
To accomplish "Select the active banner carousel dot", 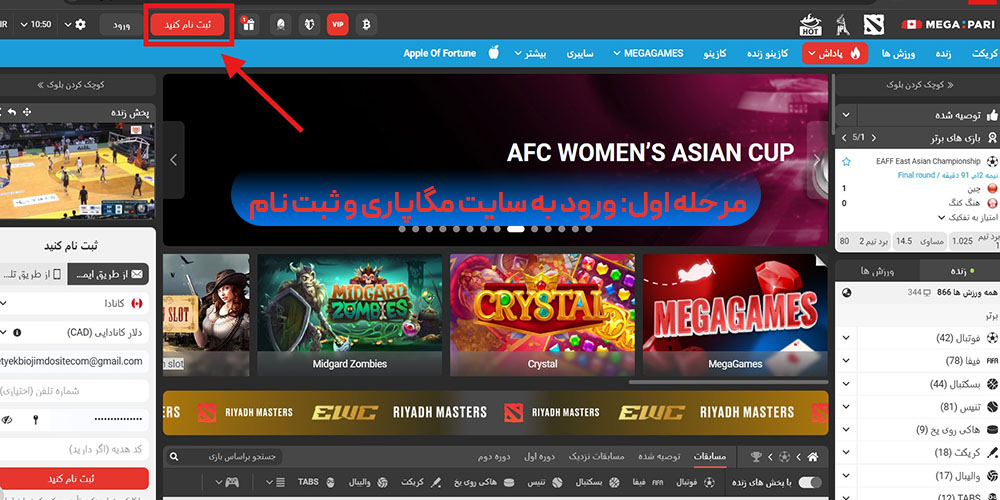I will coord(515,229).
